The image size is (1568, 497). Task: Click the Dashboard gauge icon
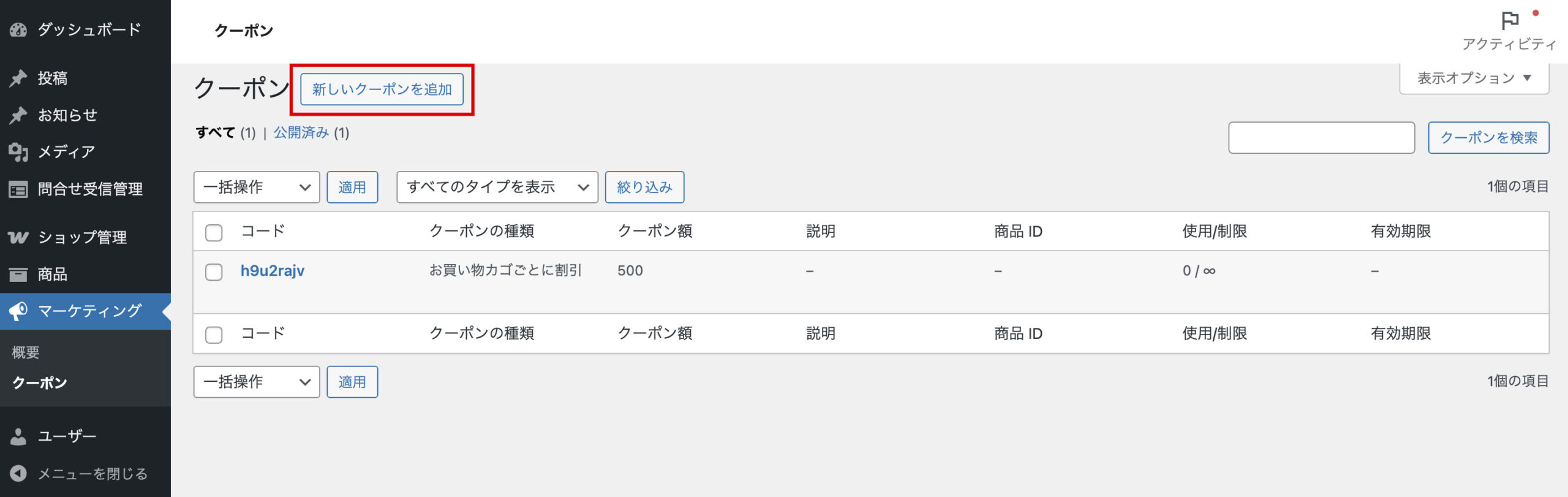[18, 29]
